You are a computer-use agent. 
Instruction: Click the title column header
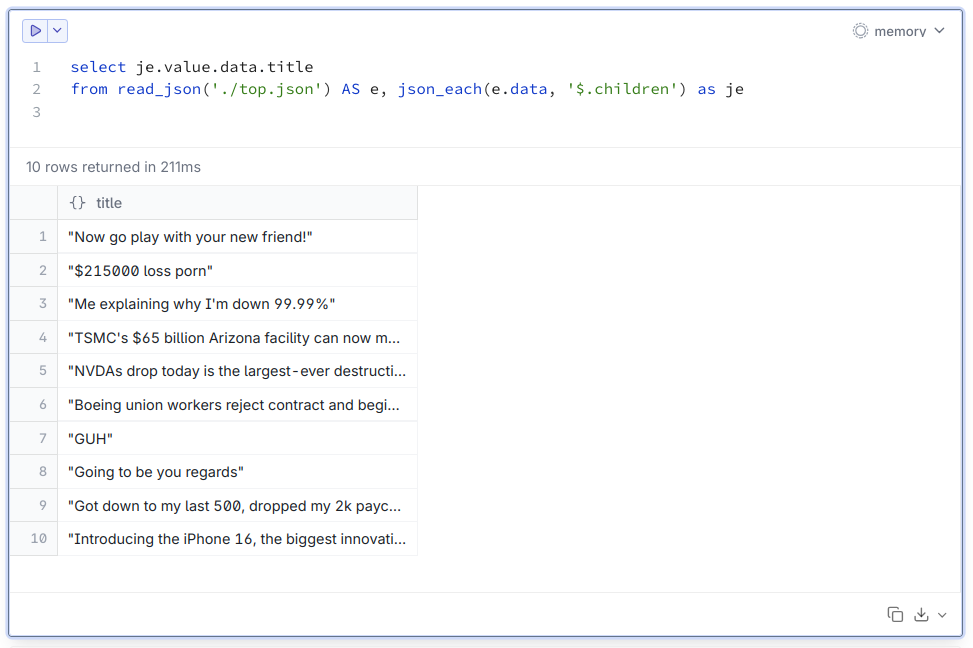click(237, 203)
